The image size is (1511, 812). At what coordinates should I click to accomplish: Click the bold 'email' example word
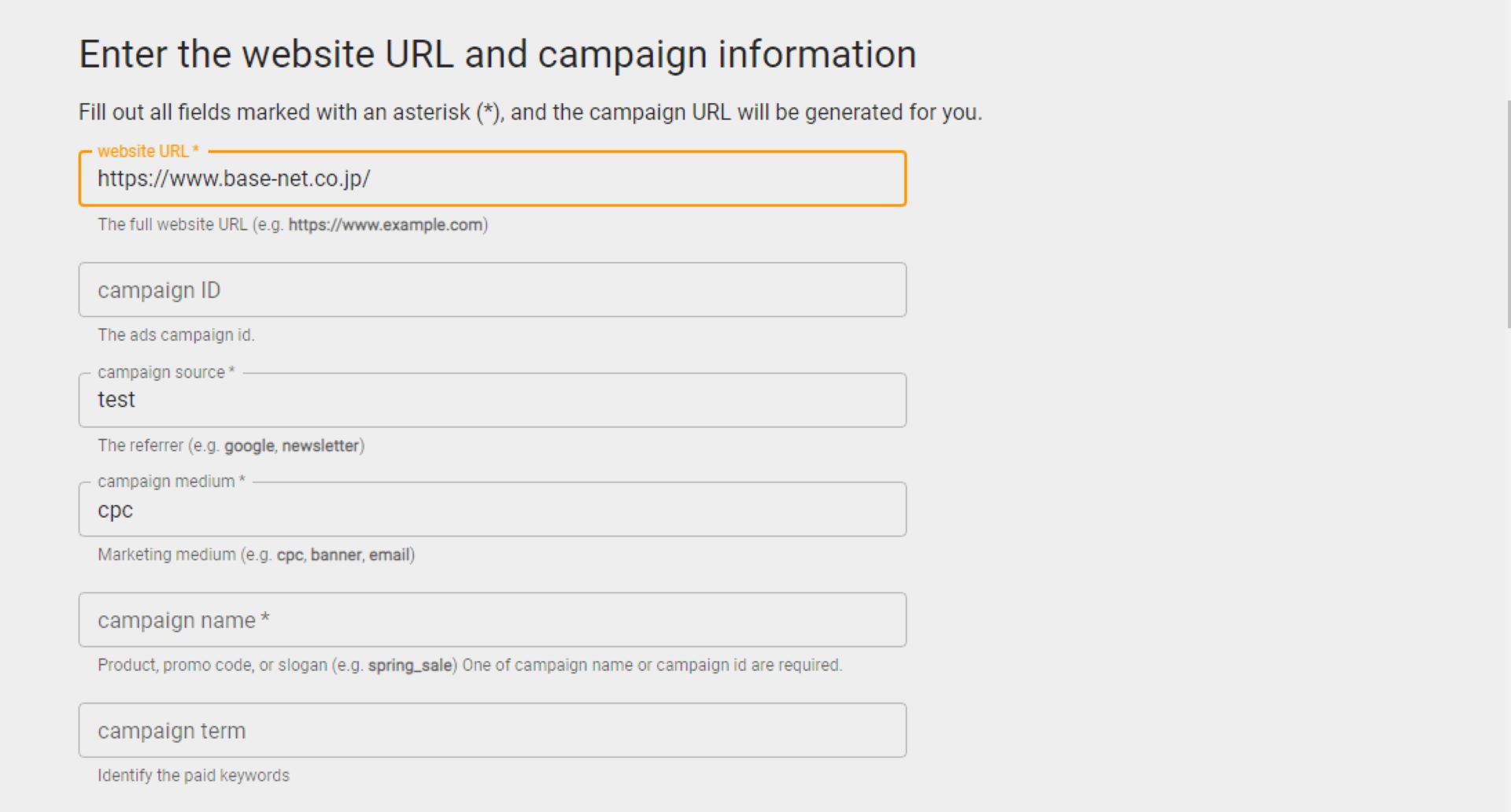click(x=390, y=555)
